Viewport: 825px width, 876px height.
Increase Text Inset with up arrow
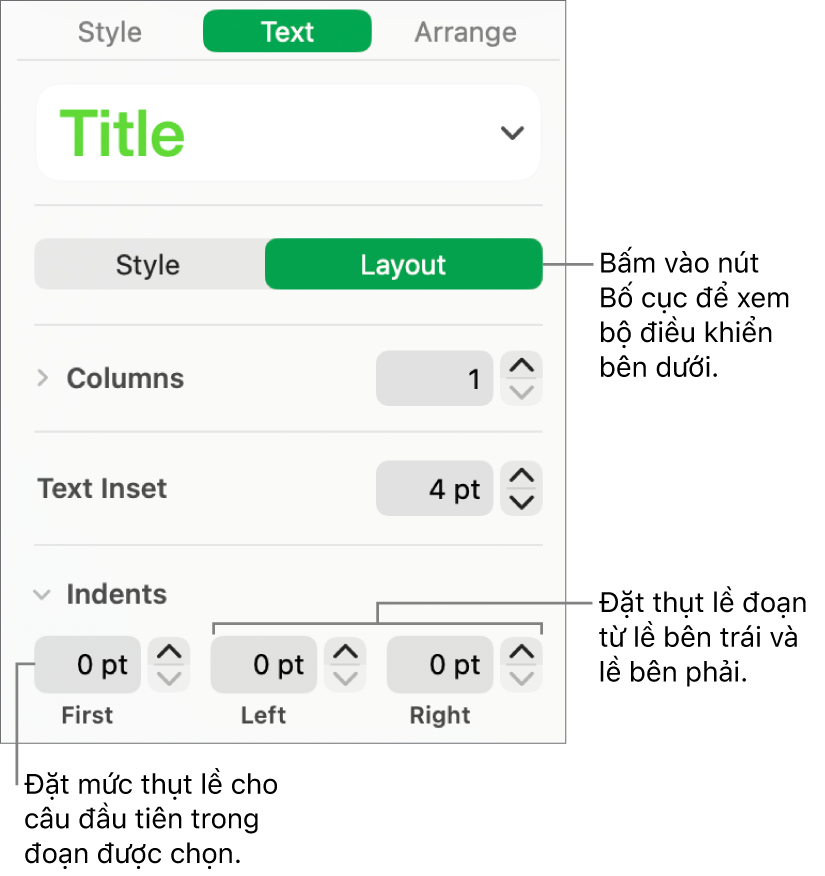click(521, 476)
